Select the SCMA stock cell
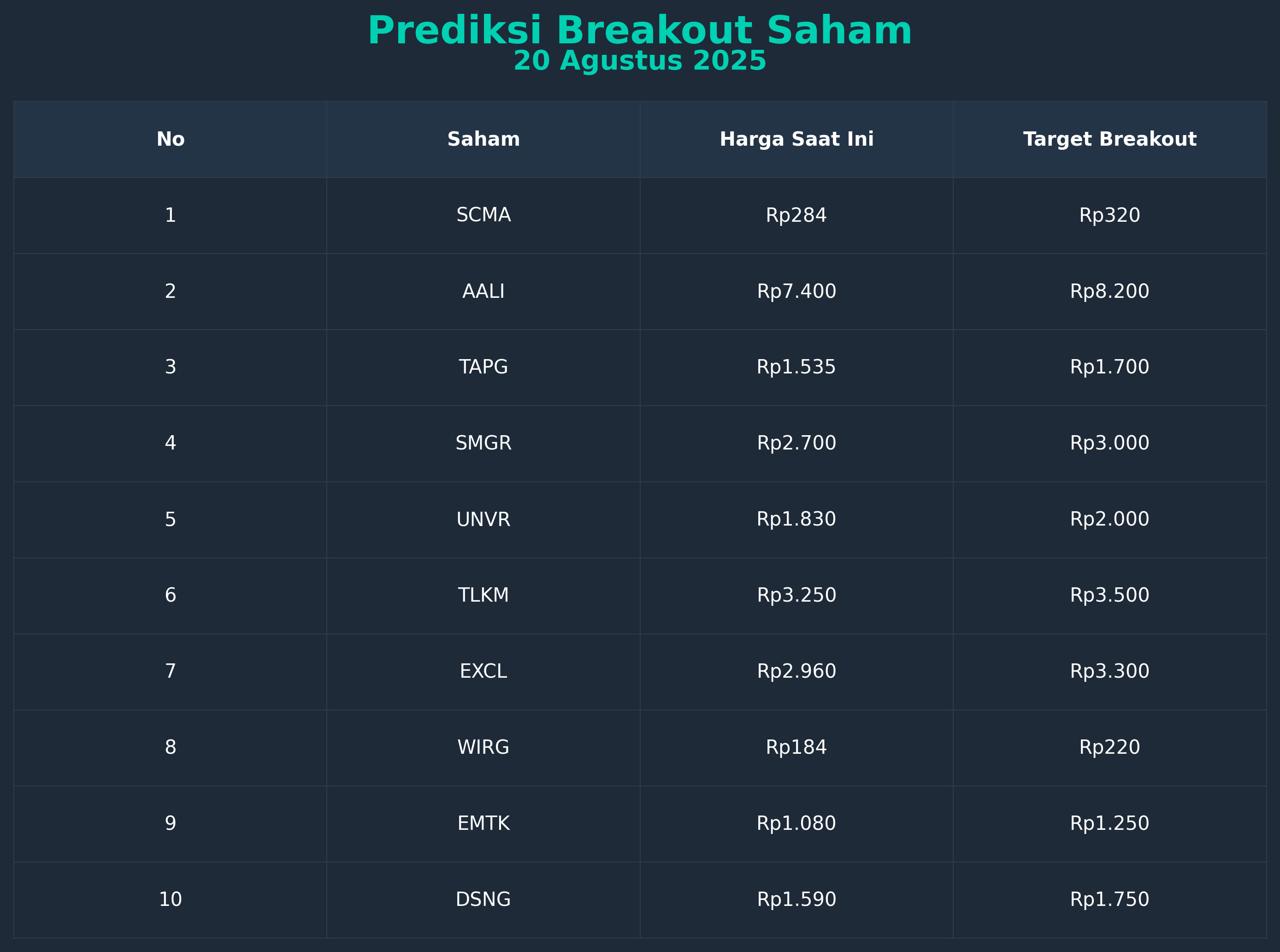Image resolution: width=1280 pixels, height=952 pixels. 484,216
